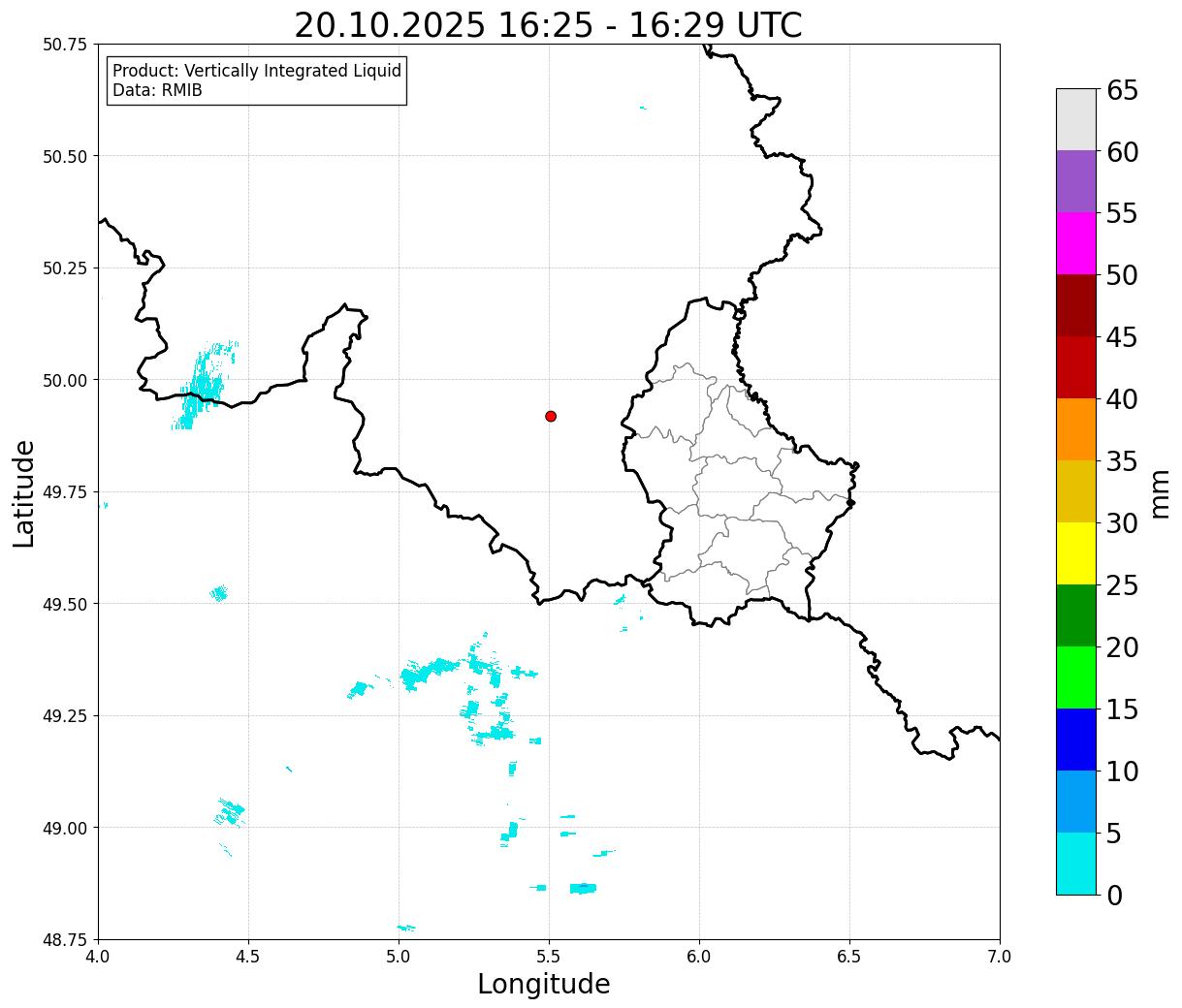Click the colorbar tick label 5

click(1114, 835)
